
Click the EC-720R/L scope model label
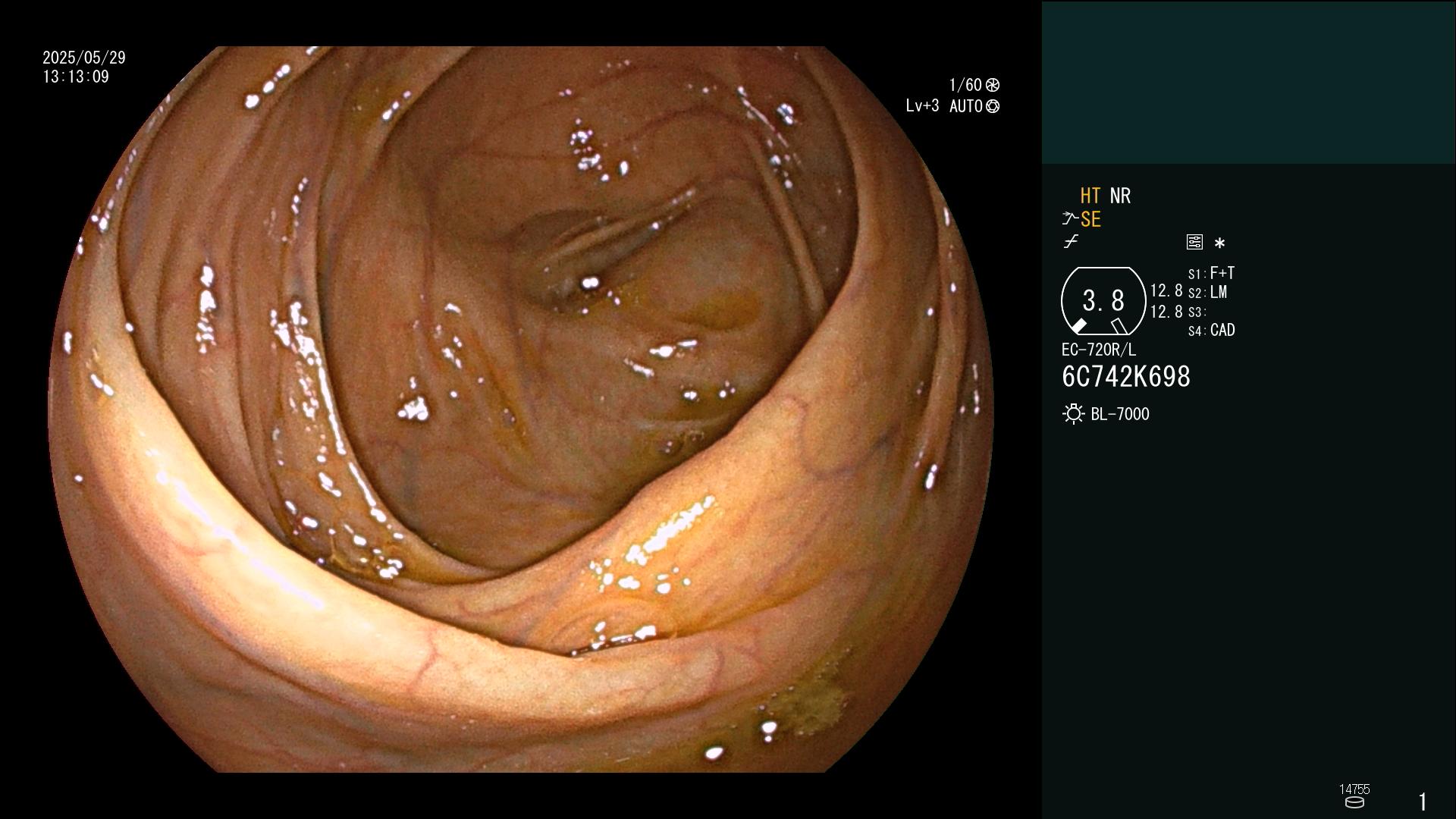point(1099,350)
